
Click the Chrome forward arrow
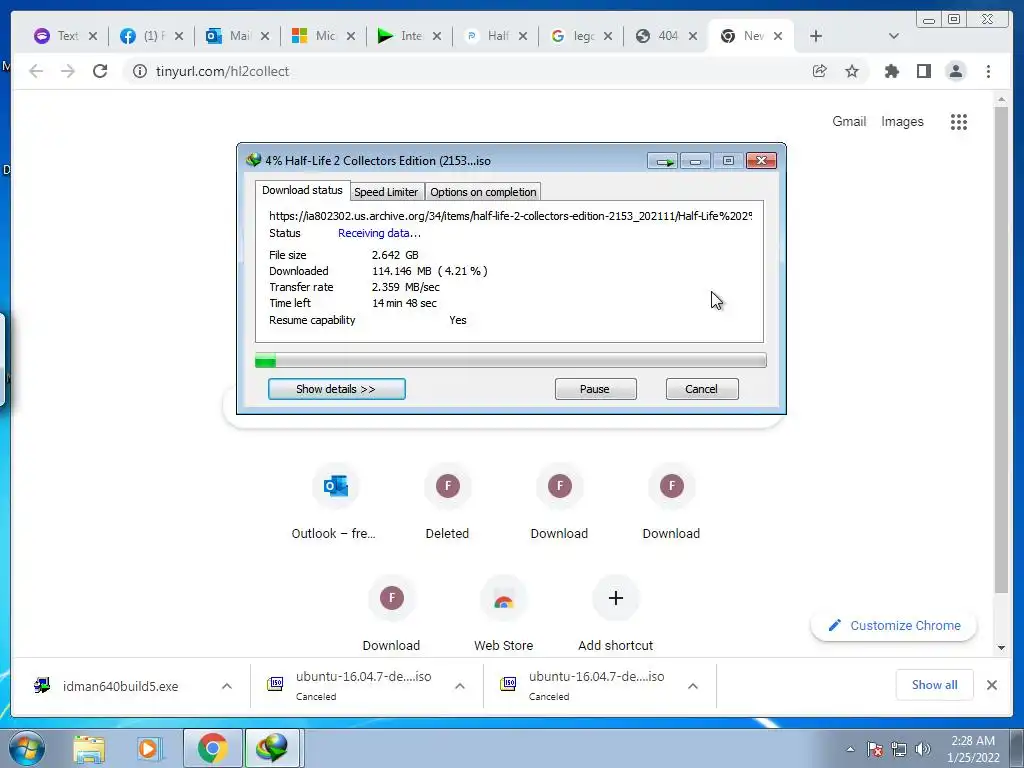tap(68, 71)
